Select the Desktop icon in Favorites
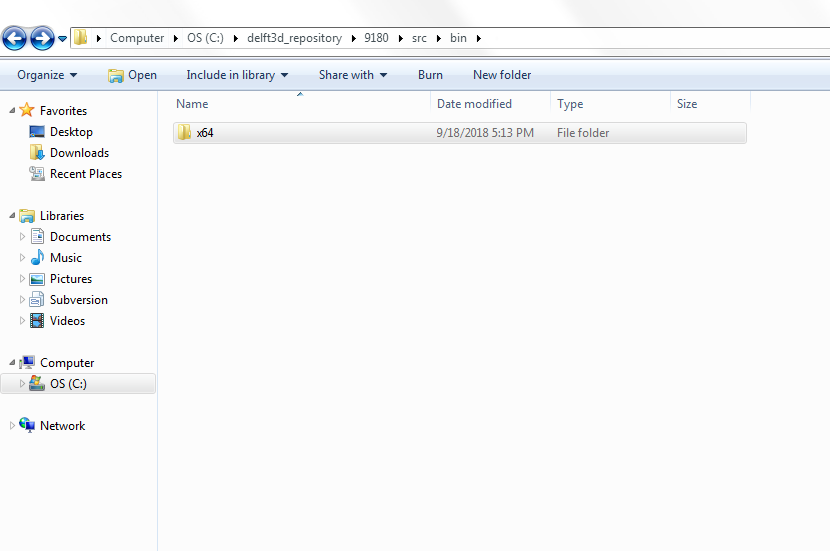 (37, 132)
